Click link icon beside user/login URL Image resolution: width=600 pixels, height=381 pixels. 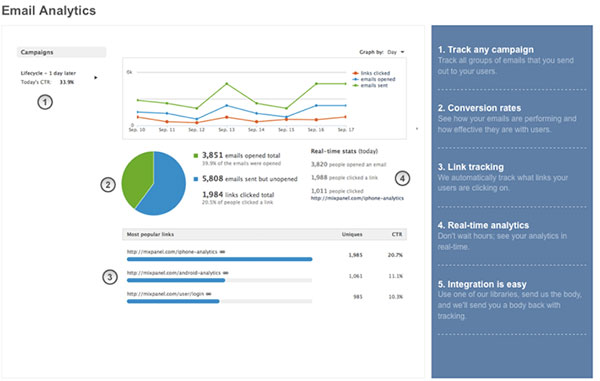[209, 294]
